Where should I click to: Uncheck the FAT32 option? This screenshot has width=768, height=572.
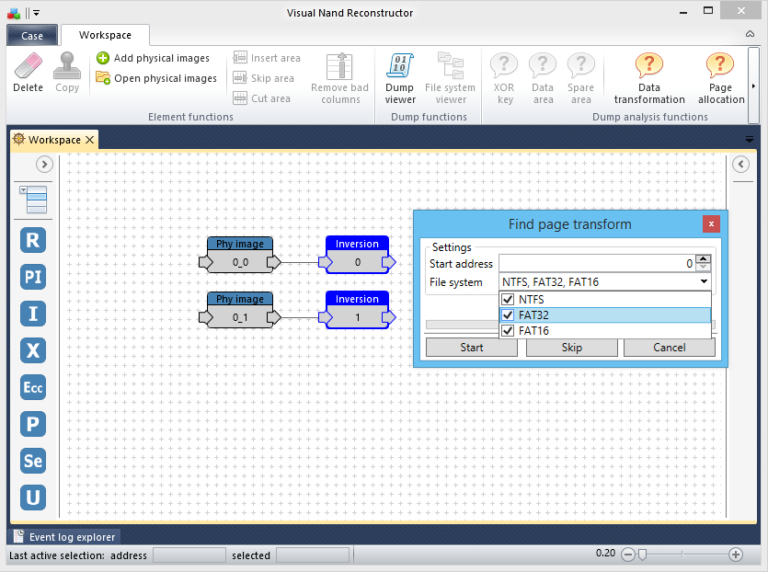point(508,315)
